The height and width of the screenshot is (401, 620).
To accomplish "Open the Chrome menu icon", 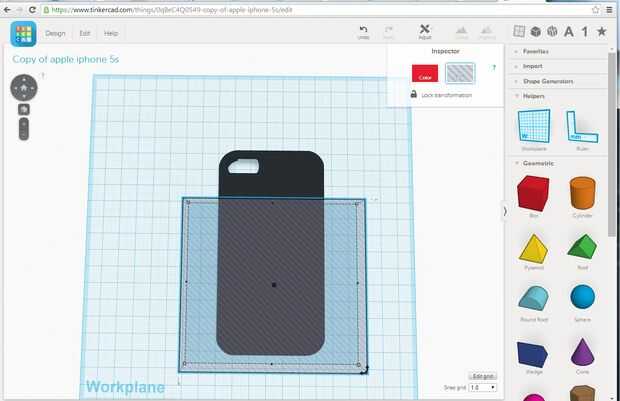I will pyautogui.click(x=610, y=10).
